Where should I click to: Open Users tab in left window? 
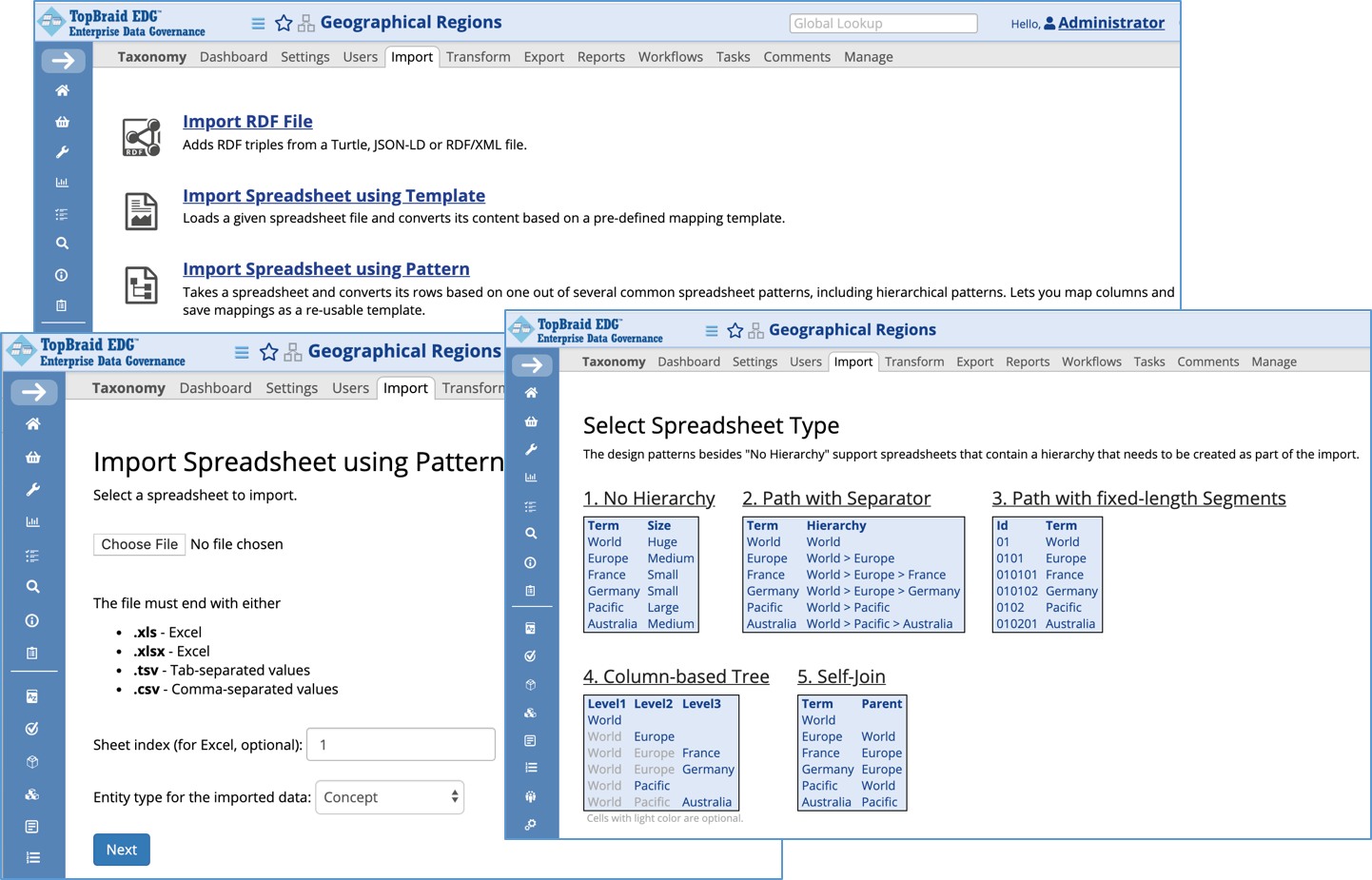click(350, 387)
